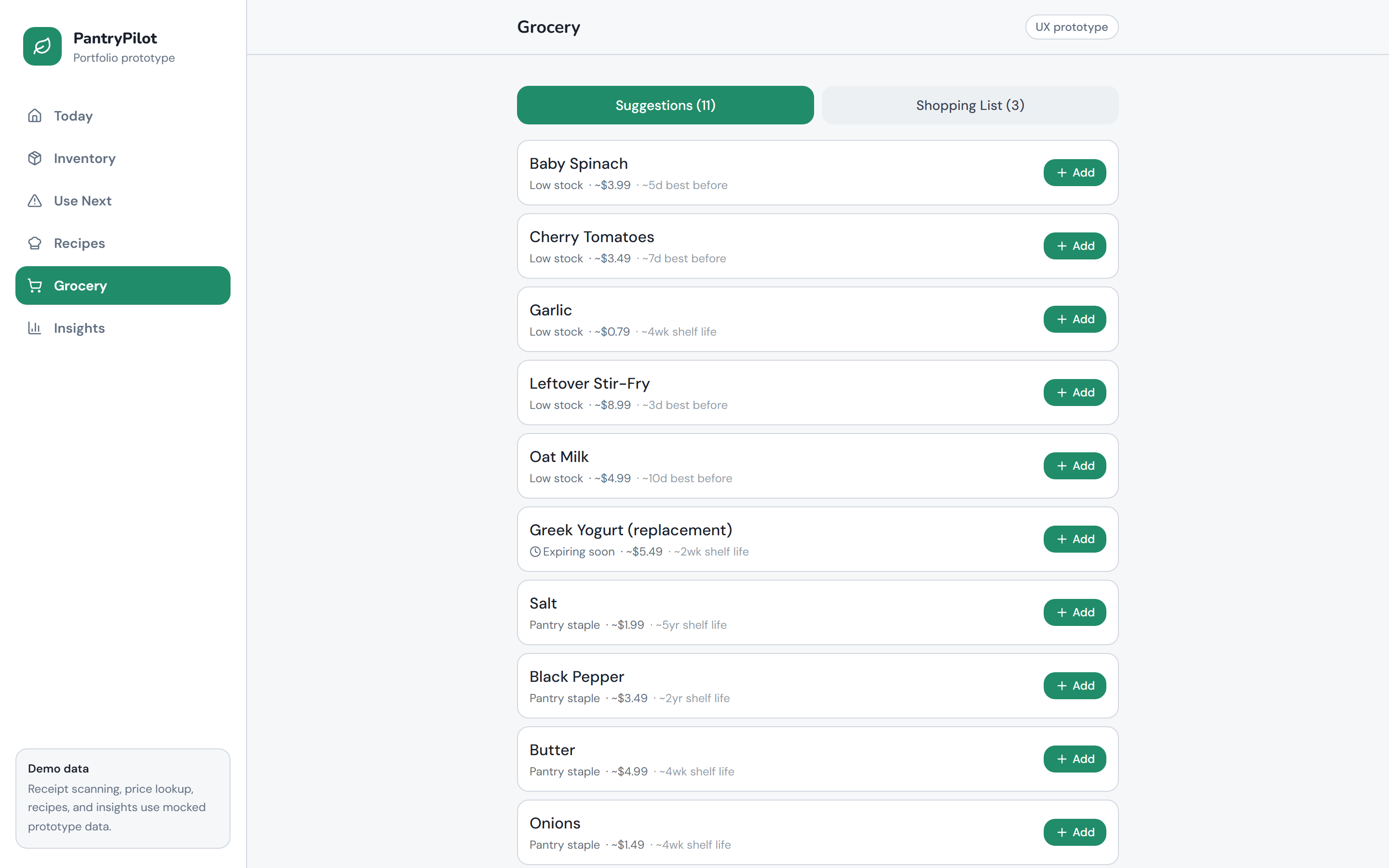Add Baby Spinach to the shopping list
Screen dimensions: 1389x868
tap(1075, 173)
